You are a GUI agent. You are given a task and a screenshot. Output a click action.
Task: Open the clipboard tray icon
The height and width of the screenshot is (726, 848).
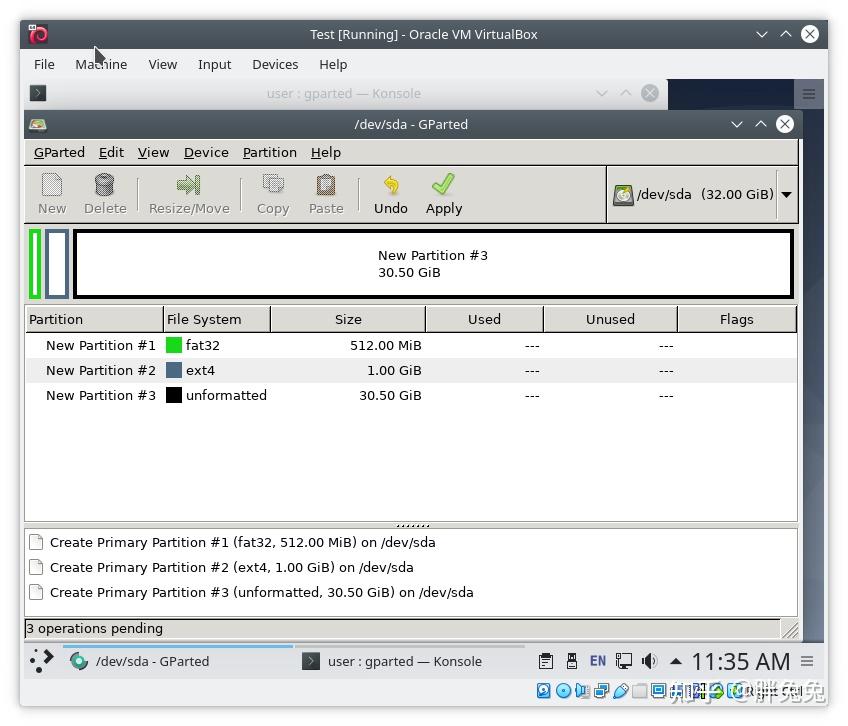coord(546,661)
